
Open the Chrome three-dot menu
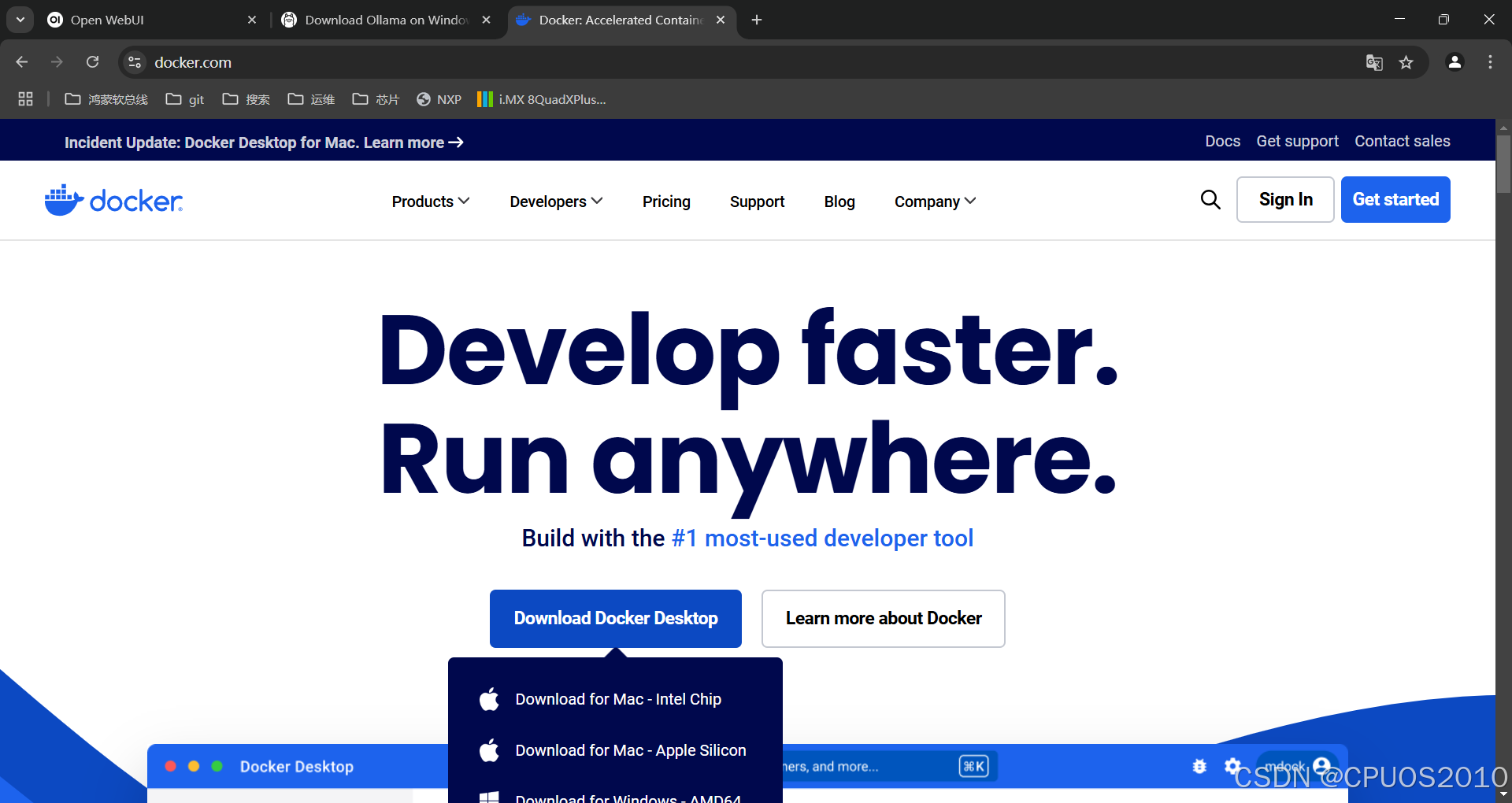tap(1490, 62)
